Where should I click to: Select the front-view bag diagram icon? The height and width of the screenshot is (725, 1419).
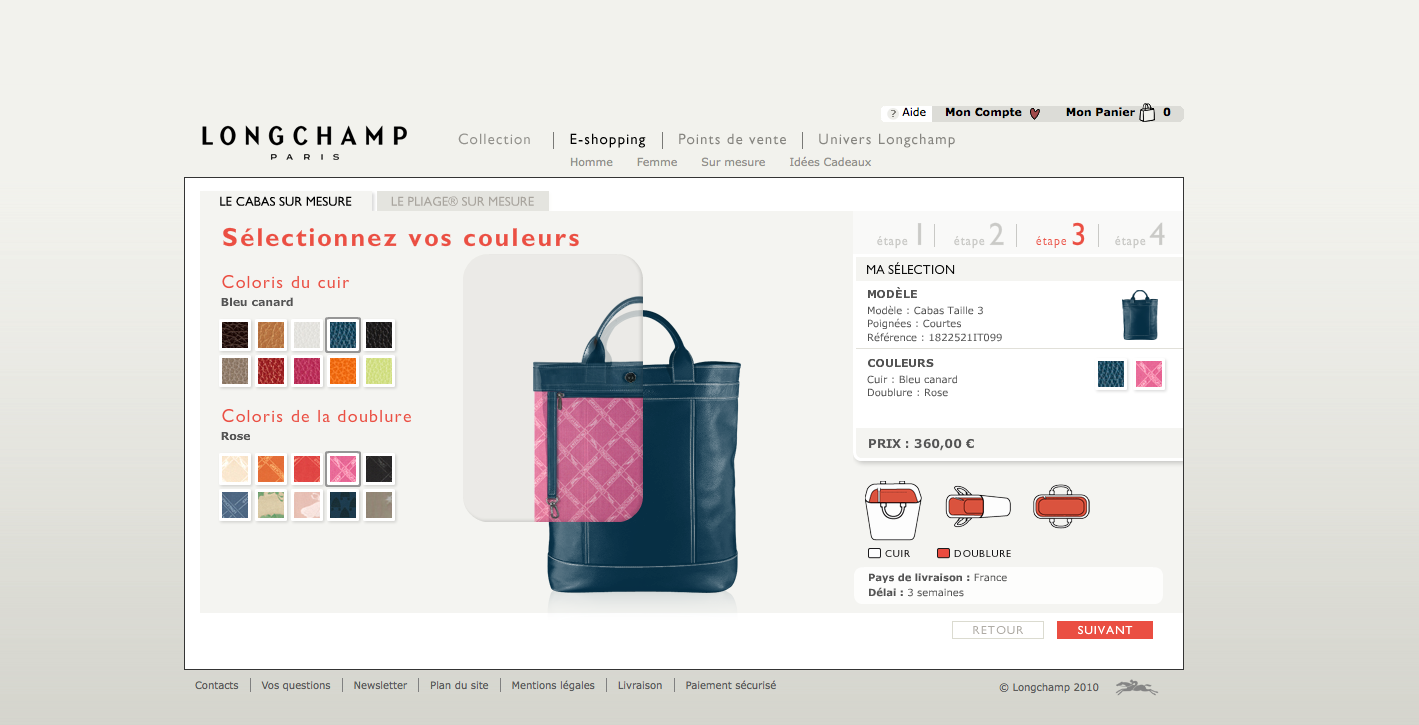893,510
